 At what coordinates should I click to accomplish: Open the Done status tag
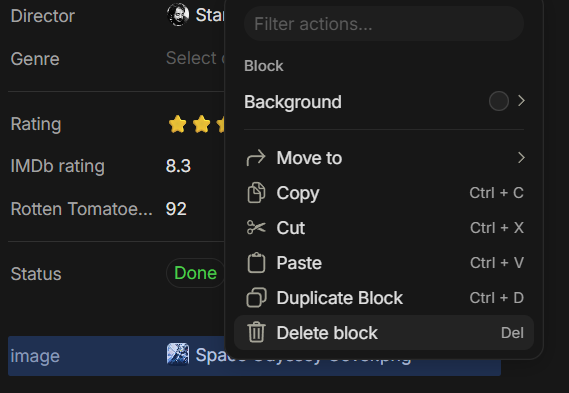pos(196,273)
